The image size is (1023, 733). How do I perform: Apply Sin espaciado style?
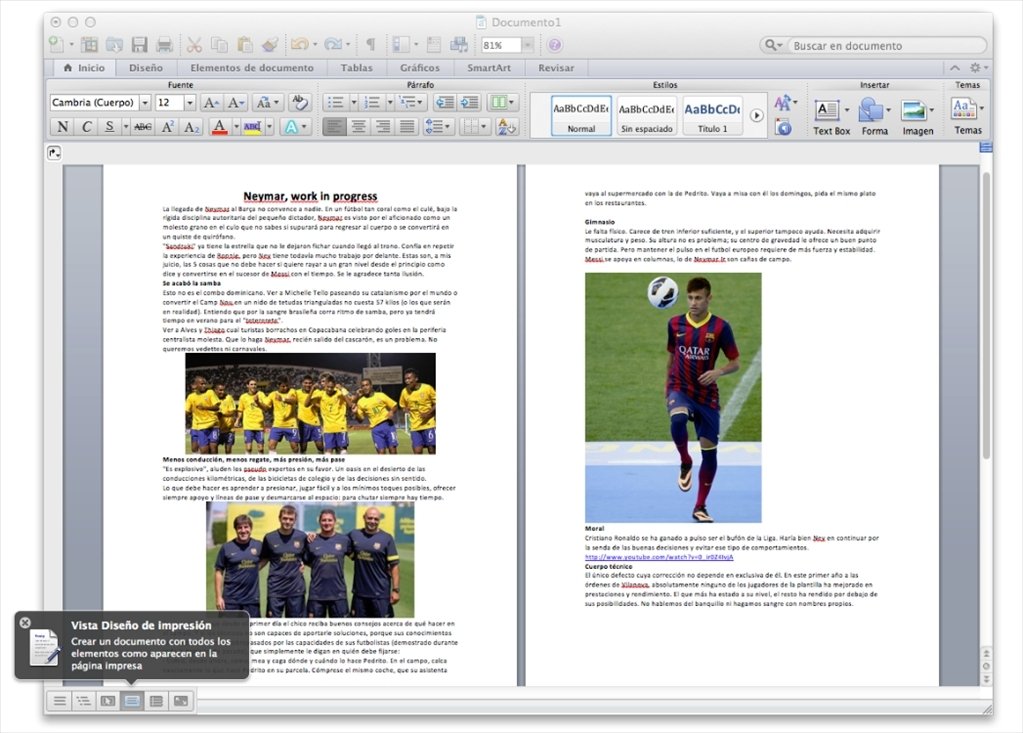click(646, 115)
